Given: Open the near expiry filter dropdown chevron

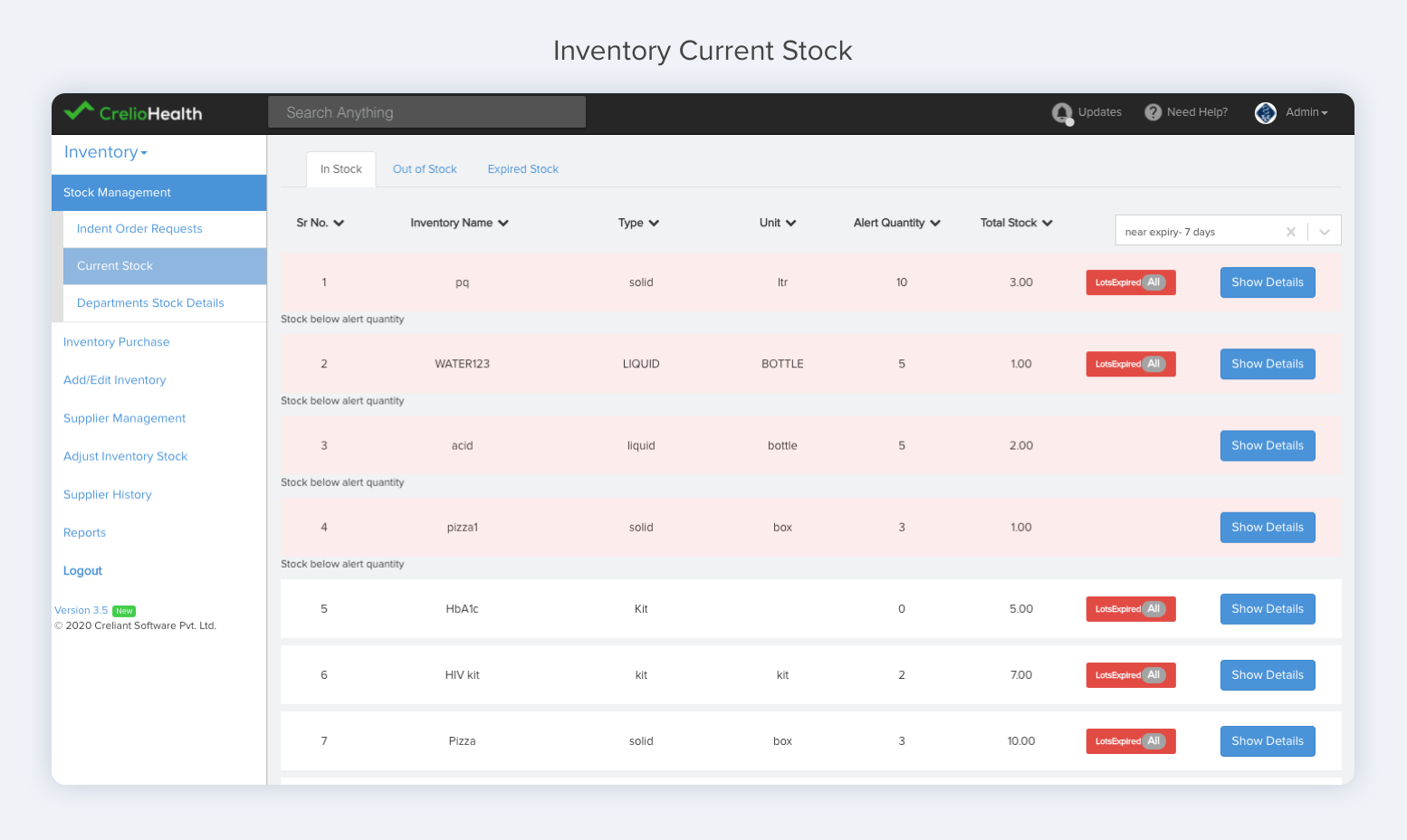Looking at the screenshot, I should pos(1325,231).
